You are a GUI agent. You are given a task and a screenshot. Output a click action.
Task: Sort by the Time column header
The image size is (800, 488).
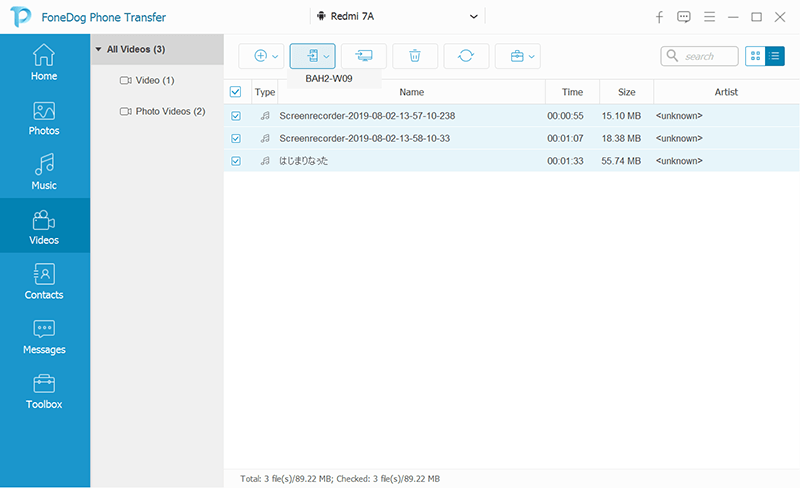[572, 92]
